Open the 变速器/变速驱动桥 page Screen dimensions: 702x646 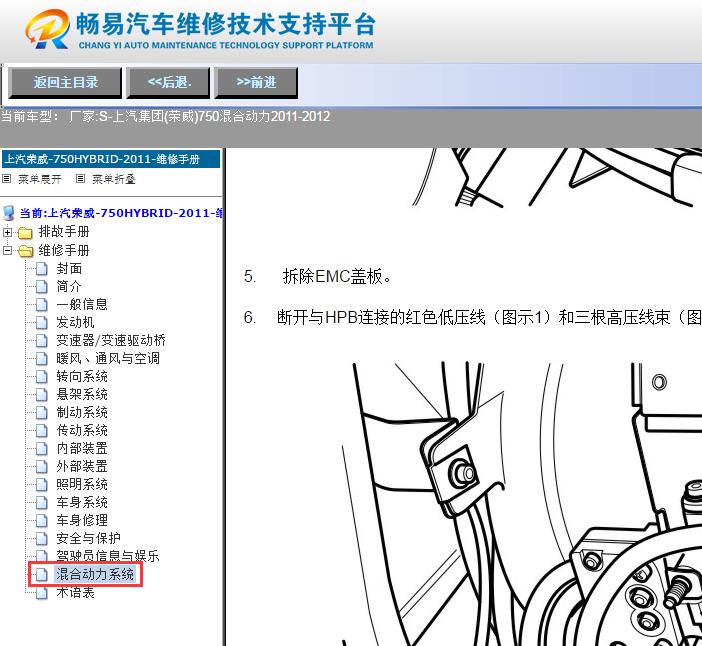[111, 340]
